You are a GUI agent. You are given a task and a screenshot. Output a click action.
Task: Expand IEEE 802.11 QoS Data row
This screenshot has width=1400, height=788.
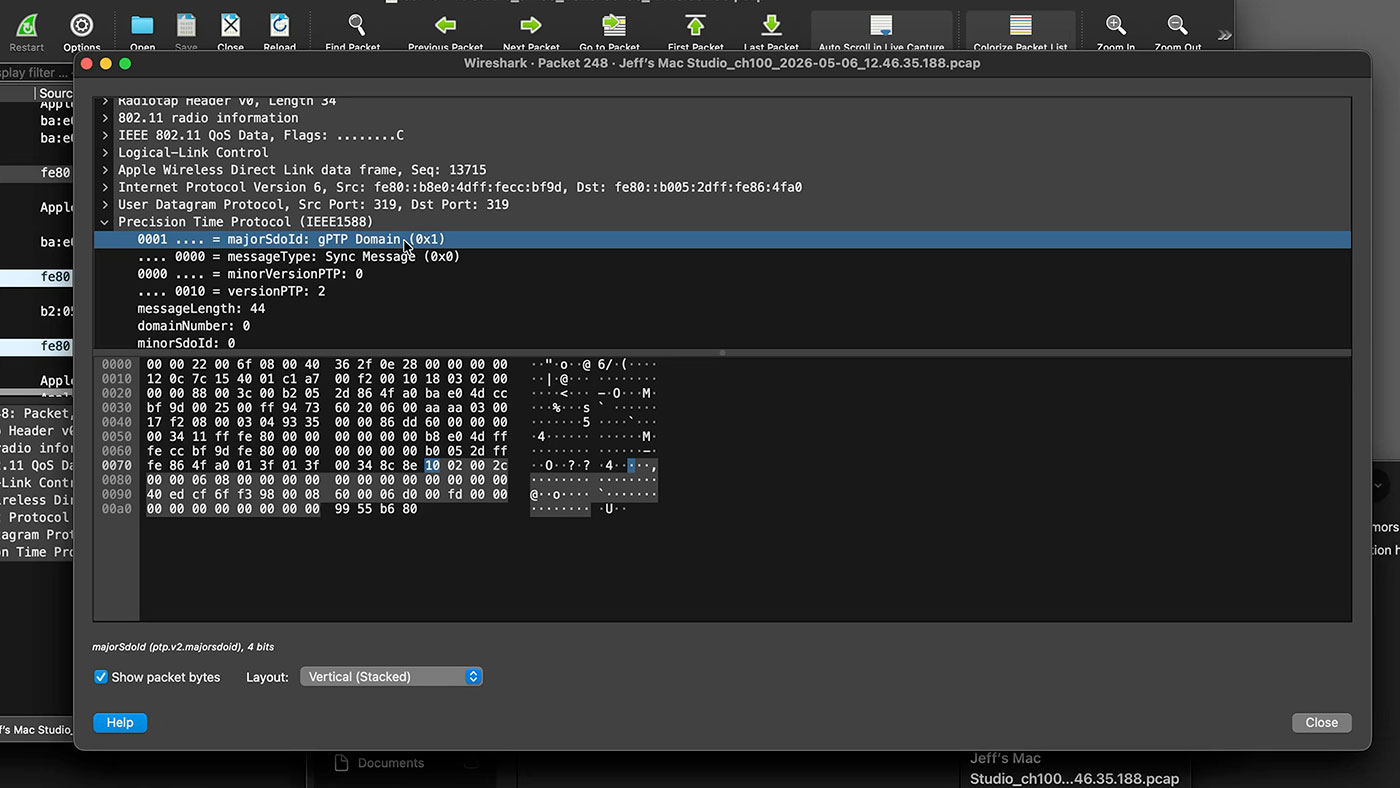pyautogui.click(x=105, y=135)
